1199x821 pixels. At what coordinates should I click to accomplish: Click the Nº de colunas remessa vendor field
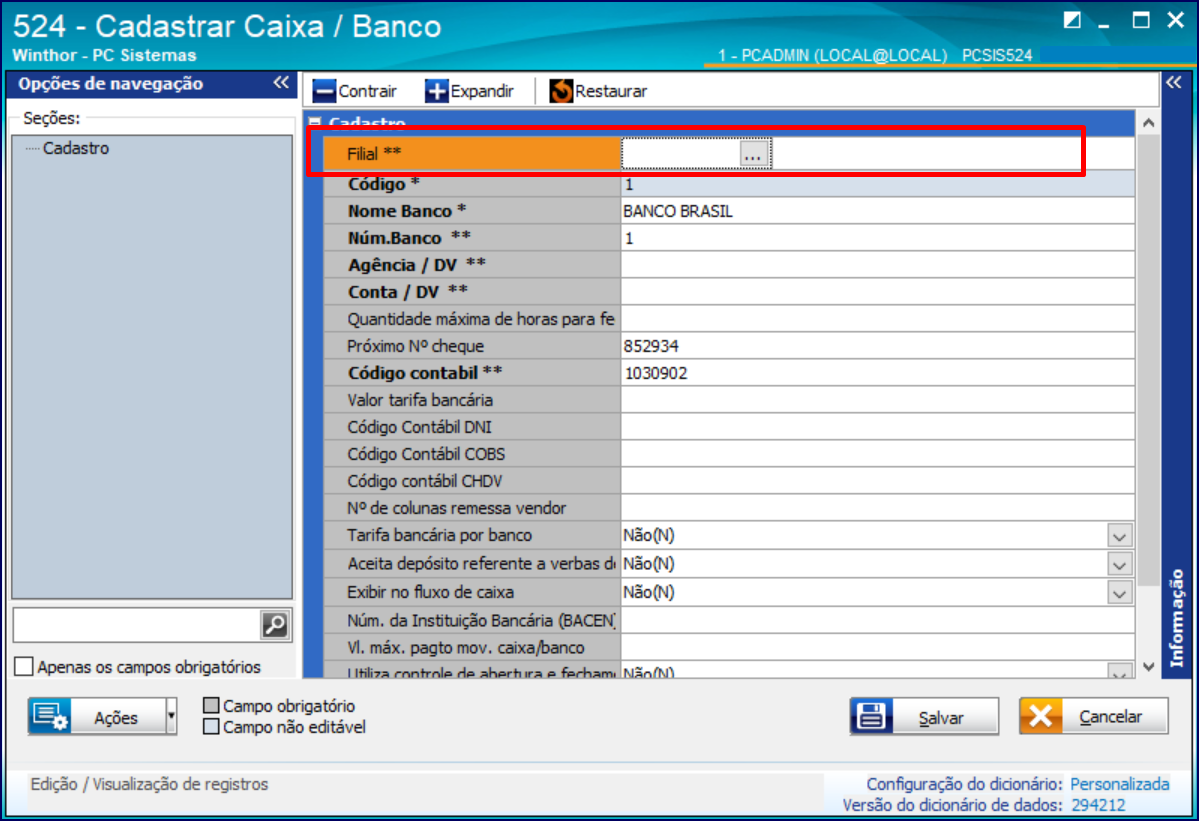click(878, 508)
